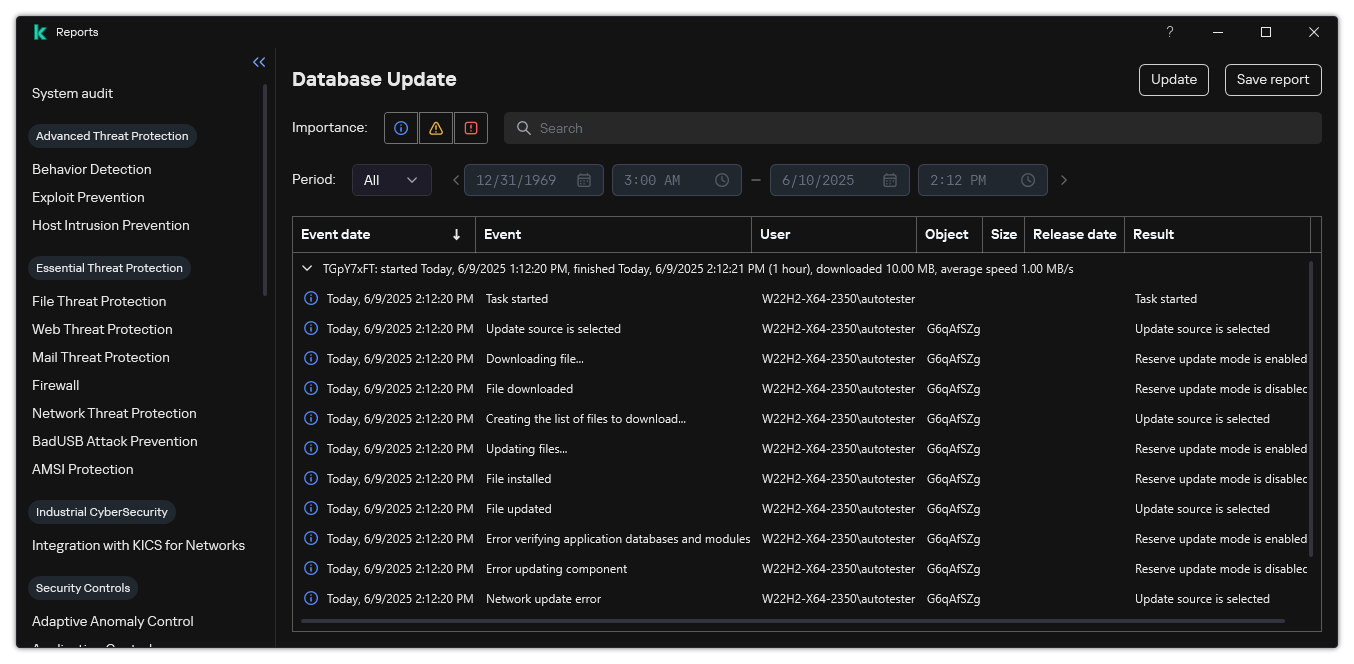Click the clock icon next to 3:00 AM
The width and height of the screenshot is (1354, 664).
click(x=722, y=180)
